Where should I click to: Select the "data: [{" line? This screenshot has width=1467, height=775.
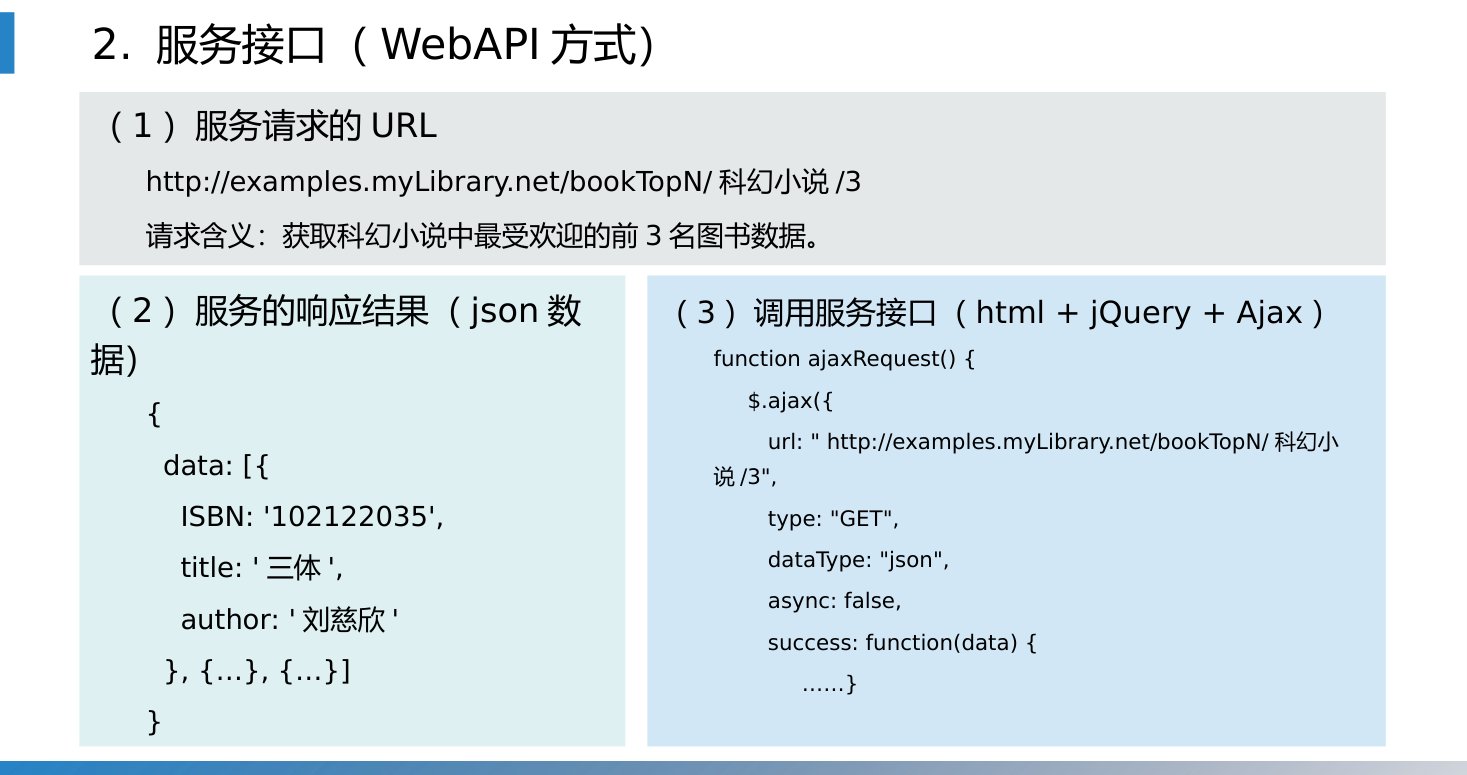(x=216, y=466)
